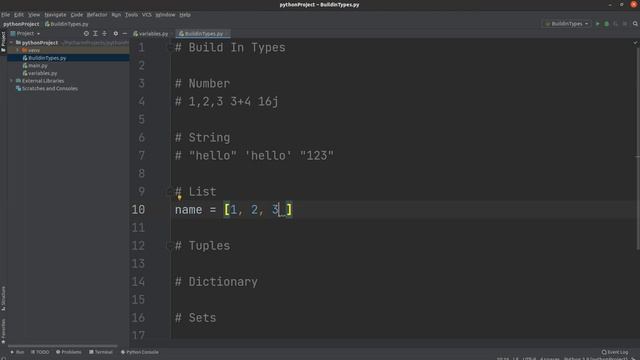Open the Code menu
The width and height of the screenshot is (640, 360).
point(76,15)
